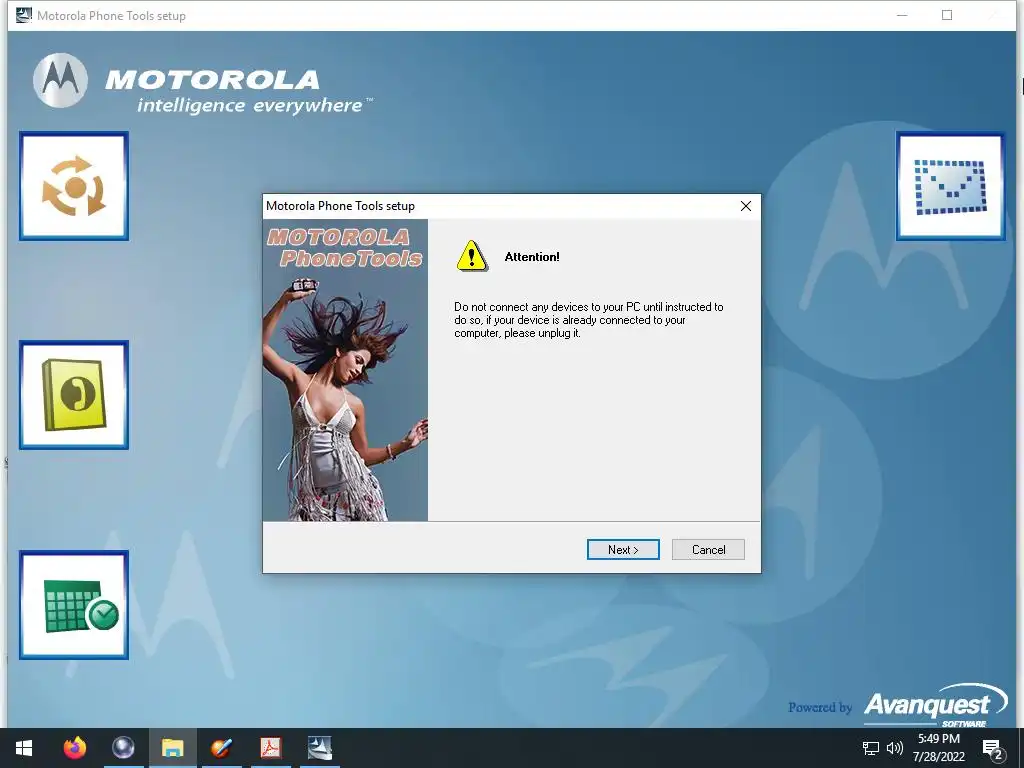Open the Windows Start menu

coord(24,748)
